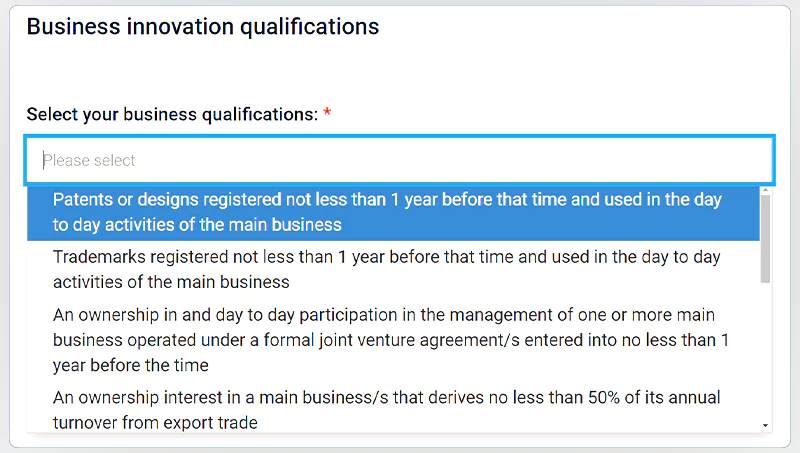Image resolution: width=800 pixels, height=453 pixels.
Task: Click the scrollbar up arrow in dropdown list
Action: tap(766, 189)
